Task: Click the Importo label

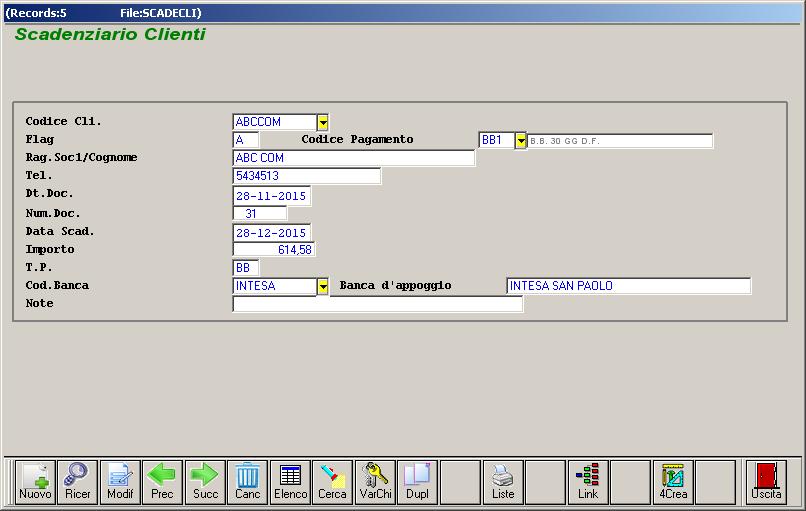Action: (50, 250)
